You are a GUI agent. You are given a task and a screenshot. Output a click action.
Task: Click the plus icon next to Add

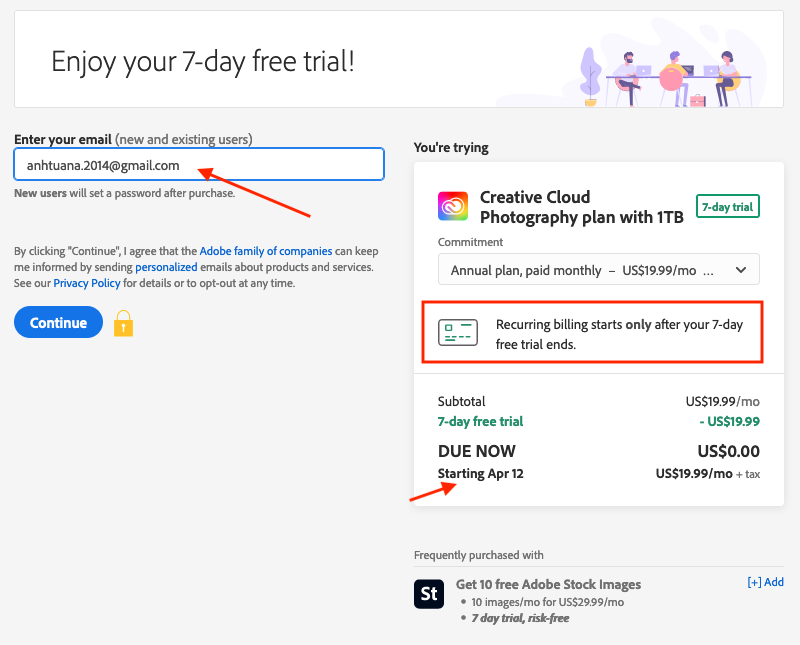tap(753, 582)
